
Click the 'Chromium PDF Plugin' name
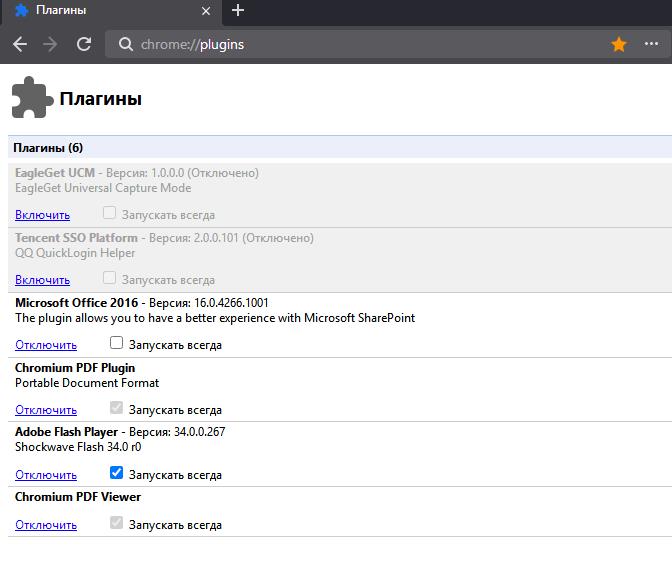pyautogui.click(x=75, y=368)
